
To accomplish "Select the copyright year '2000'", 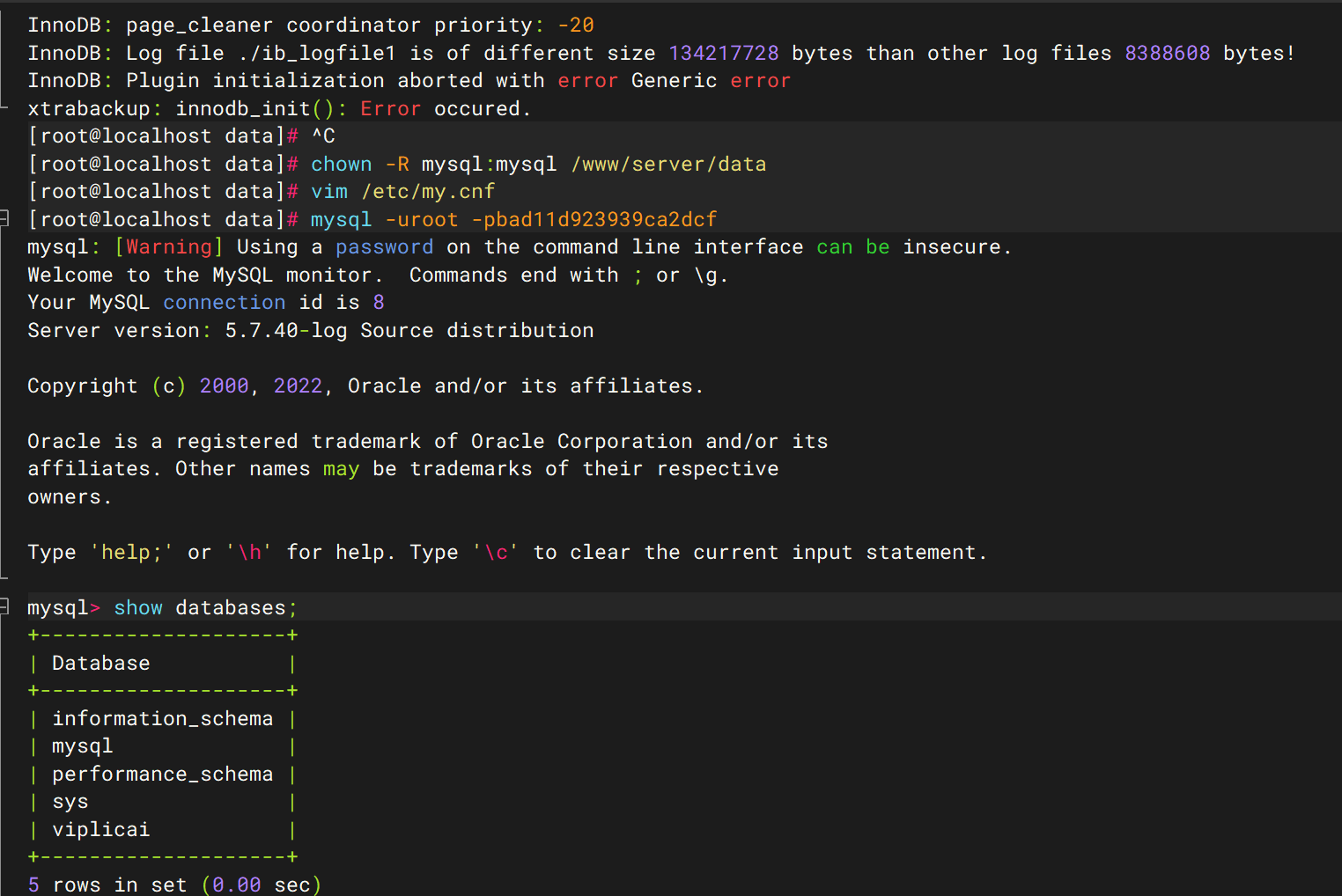I will click(225, 386).
